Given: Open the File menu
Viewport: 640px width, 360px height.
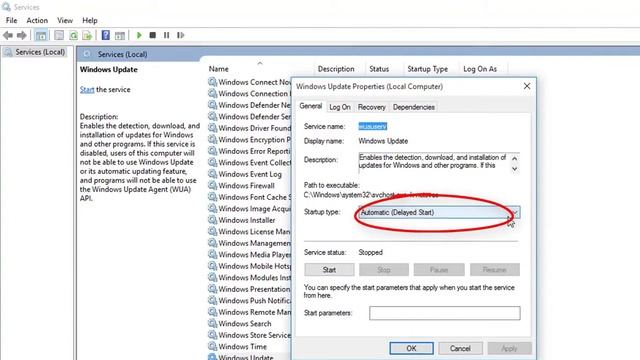Looking at the screenshot, I should 11,20.
